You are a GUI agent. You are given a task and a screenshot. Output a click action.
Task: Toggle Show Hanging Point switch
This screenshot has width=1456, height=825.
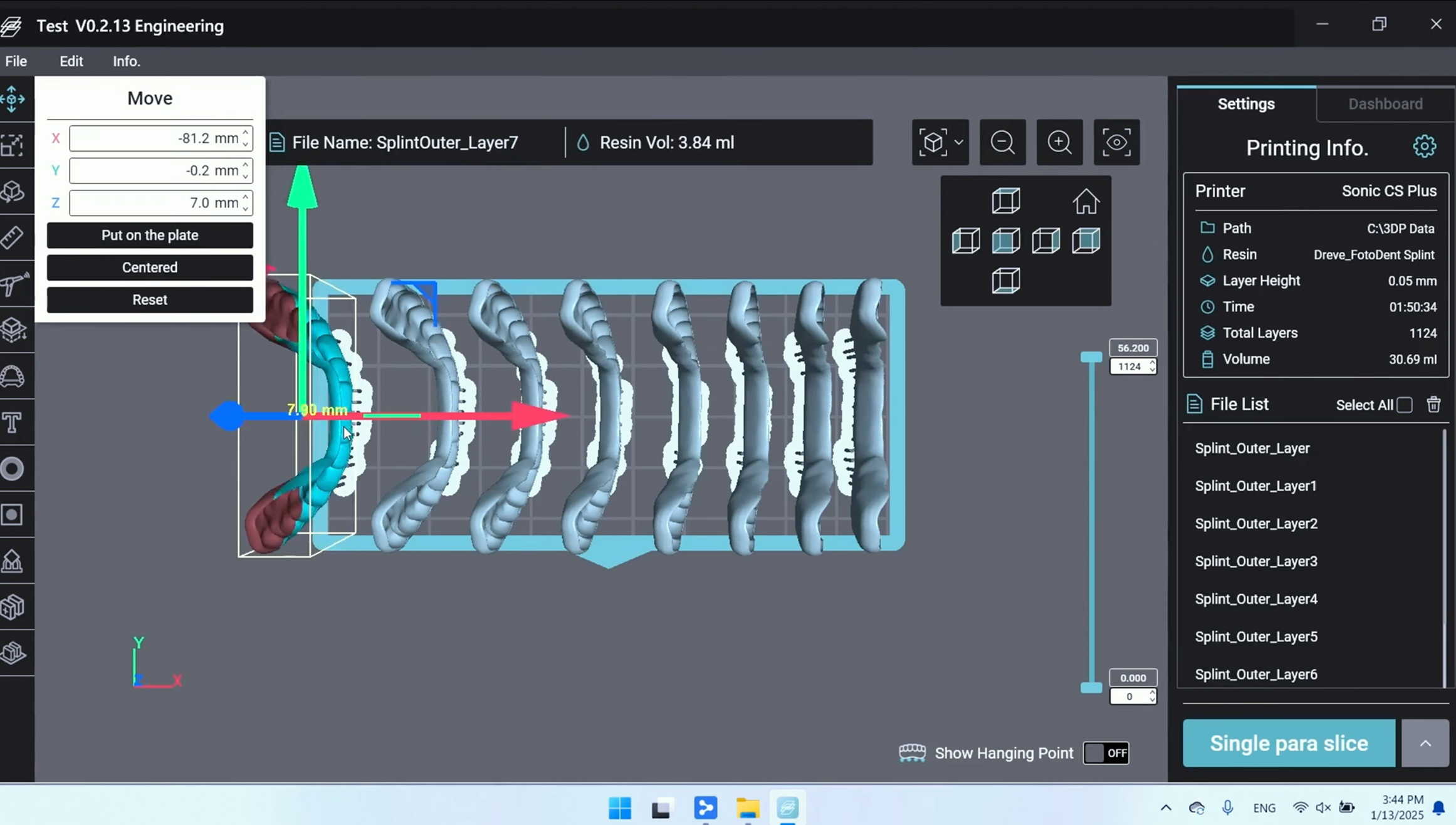click(x=1106, y=753)
